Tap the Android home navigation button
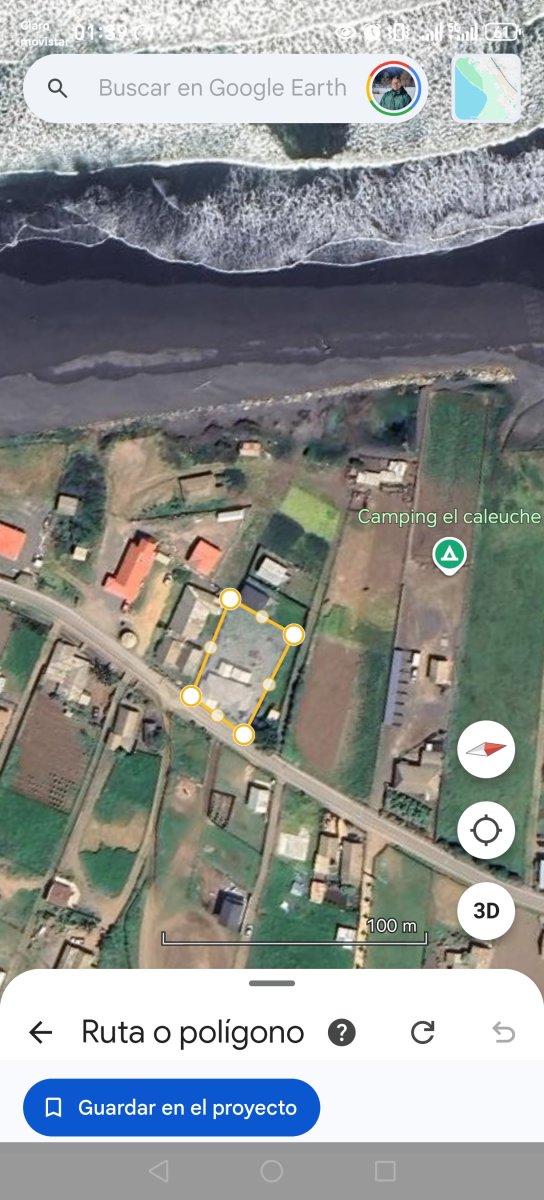The width and height of the screenshot is (544, 1200). [x=272, y=1171]
